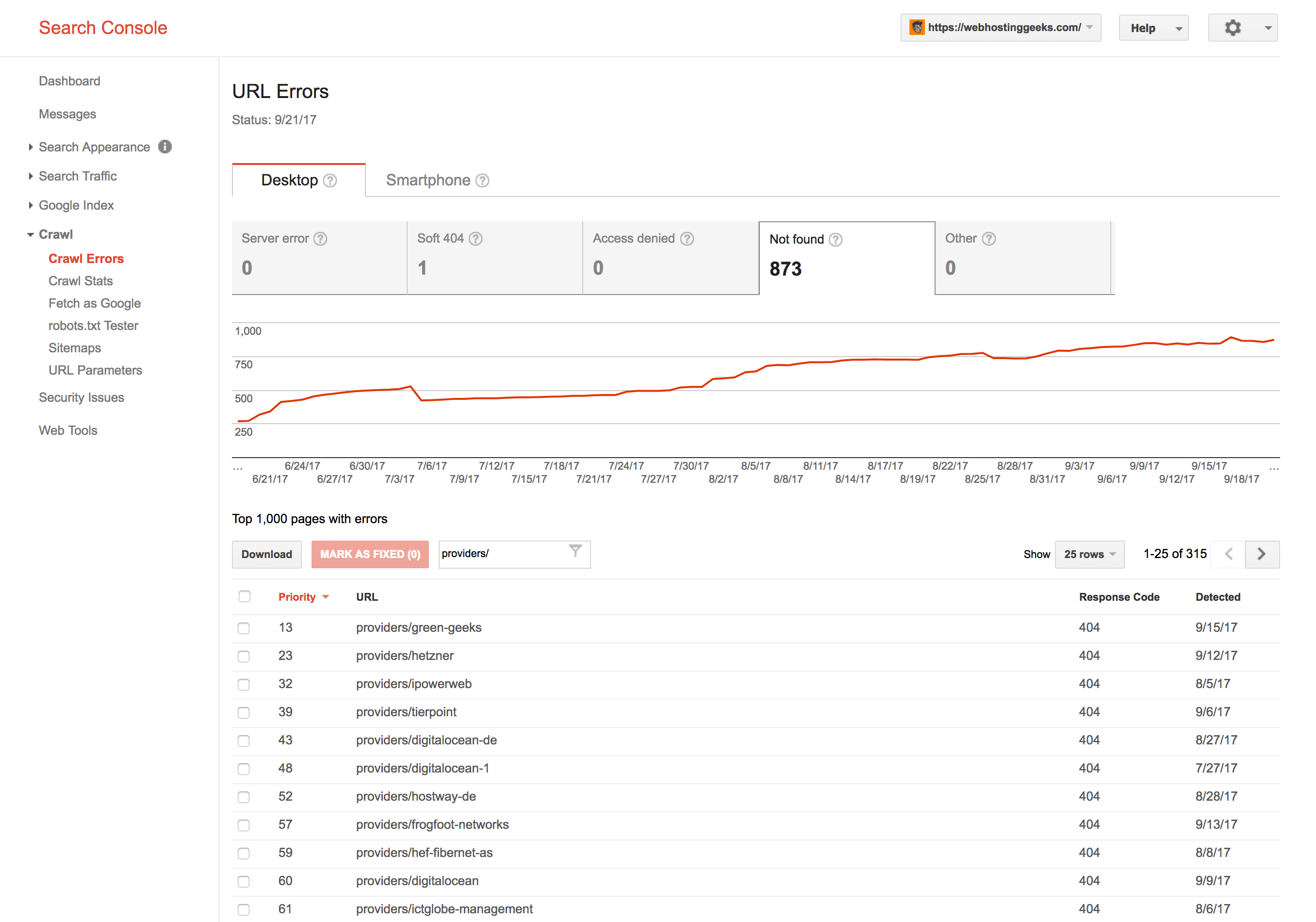Click the filter funnel icon
Screen dimensions: 1316x922
pyautogui.click(x=576, y=551)
